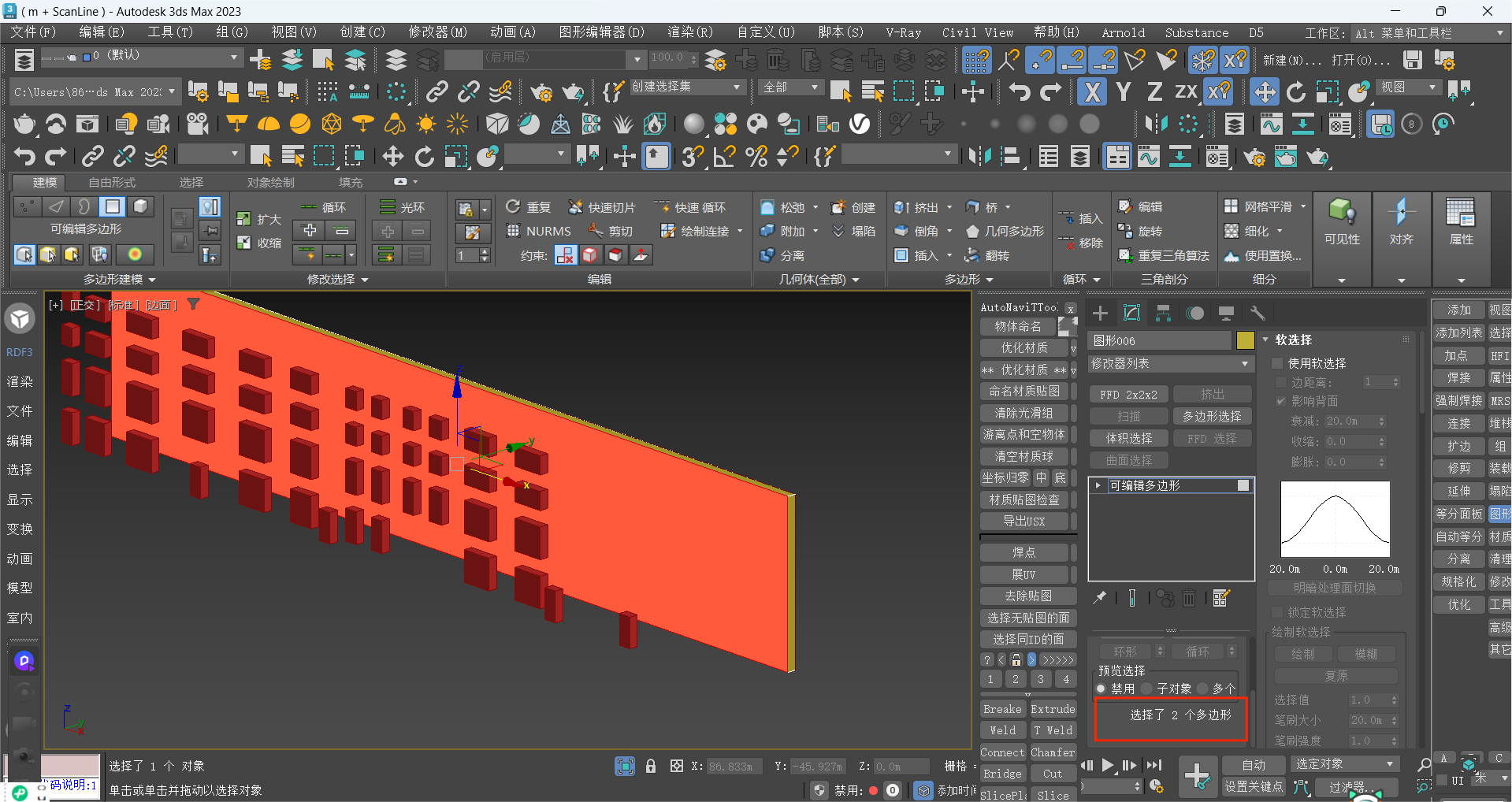The height and width of the screenshot is (802, 1512).
Task: Open the 修改器列表 dropdown
Action: coord(1171,363)
